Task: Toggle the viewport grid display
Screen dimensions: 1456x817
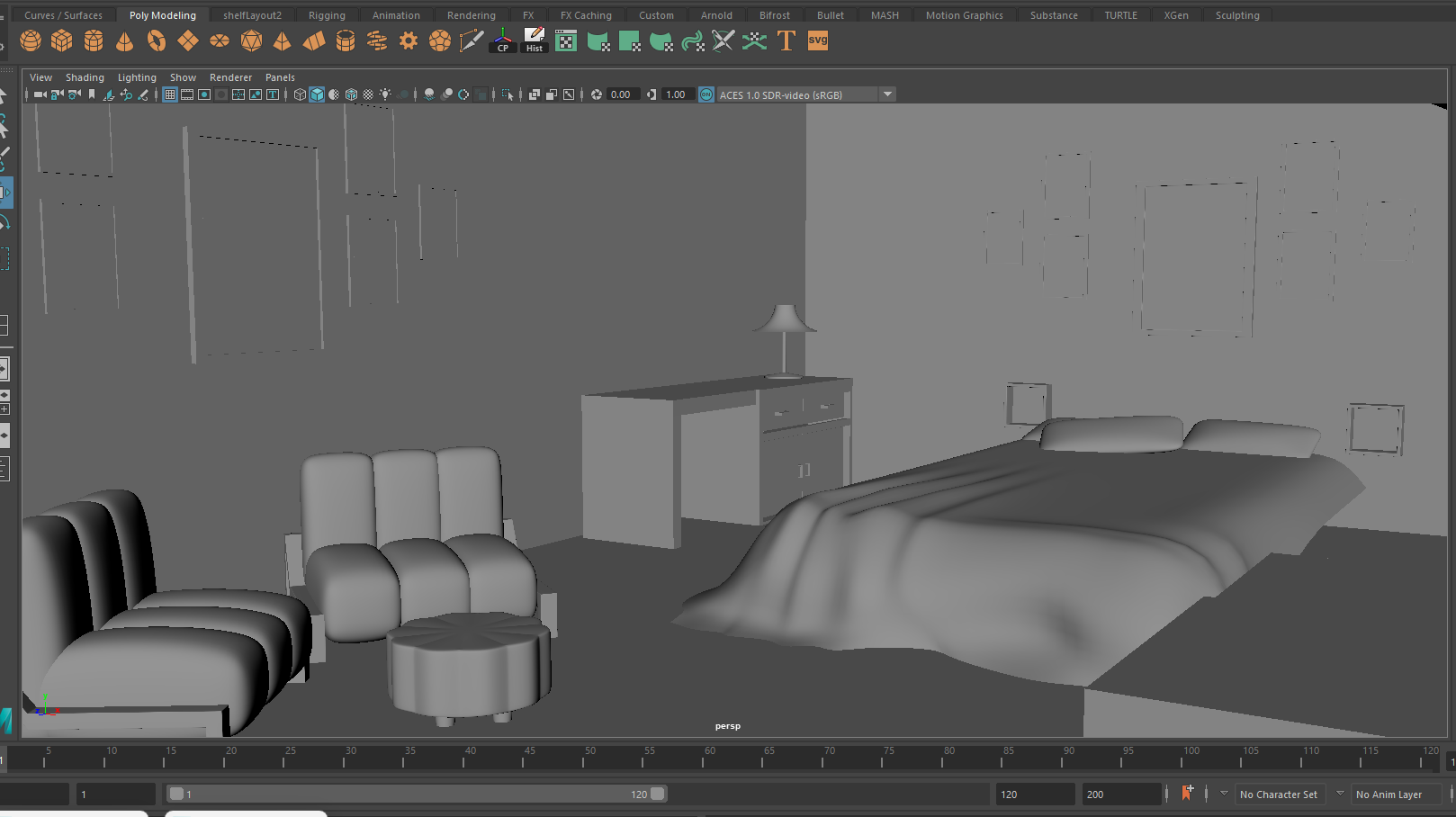Action: (x=169, y=94)
